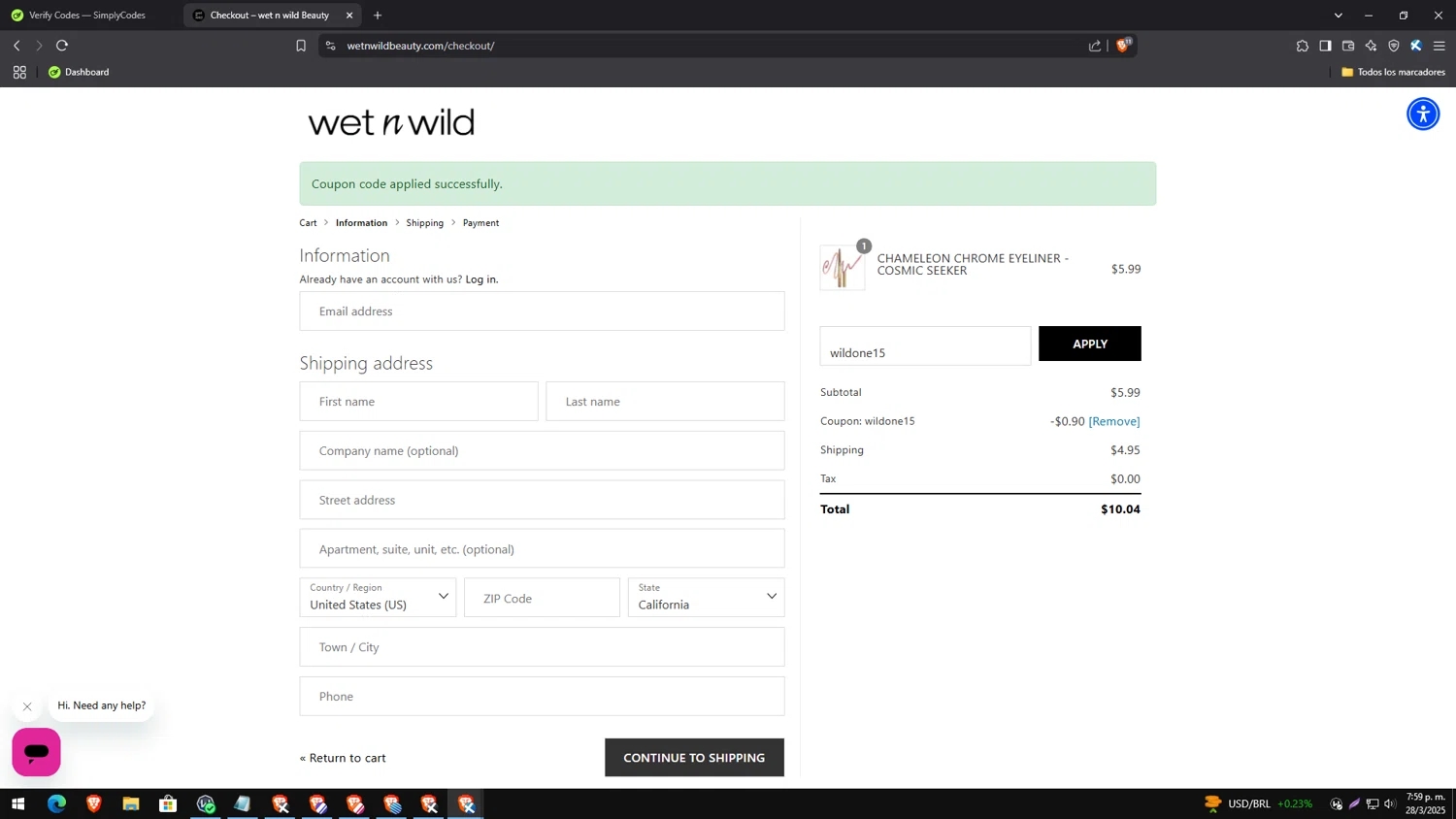Click the Continue to Shipping button
The height and width of the screenshot is (819, 1456).
(x=694, y=758)
